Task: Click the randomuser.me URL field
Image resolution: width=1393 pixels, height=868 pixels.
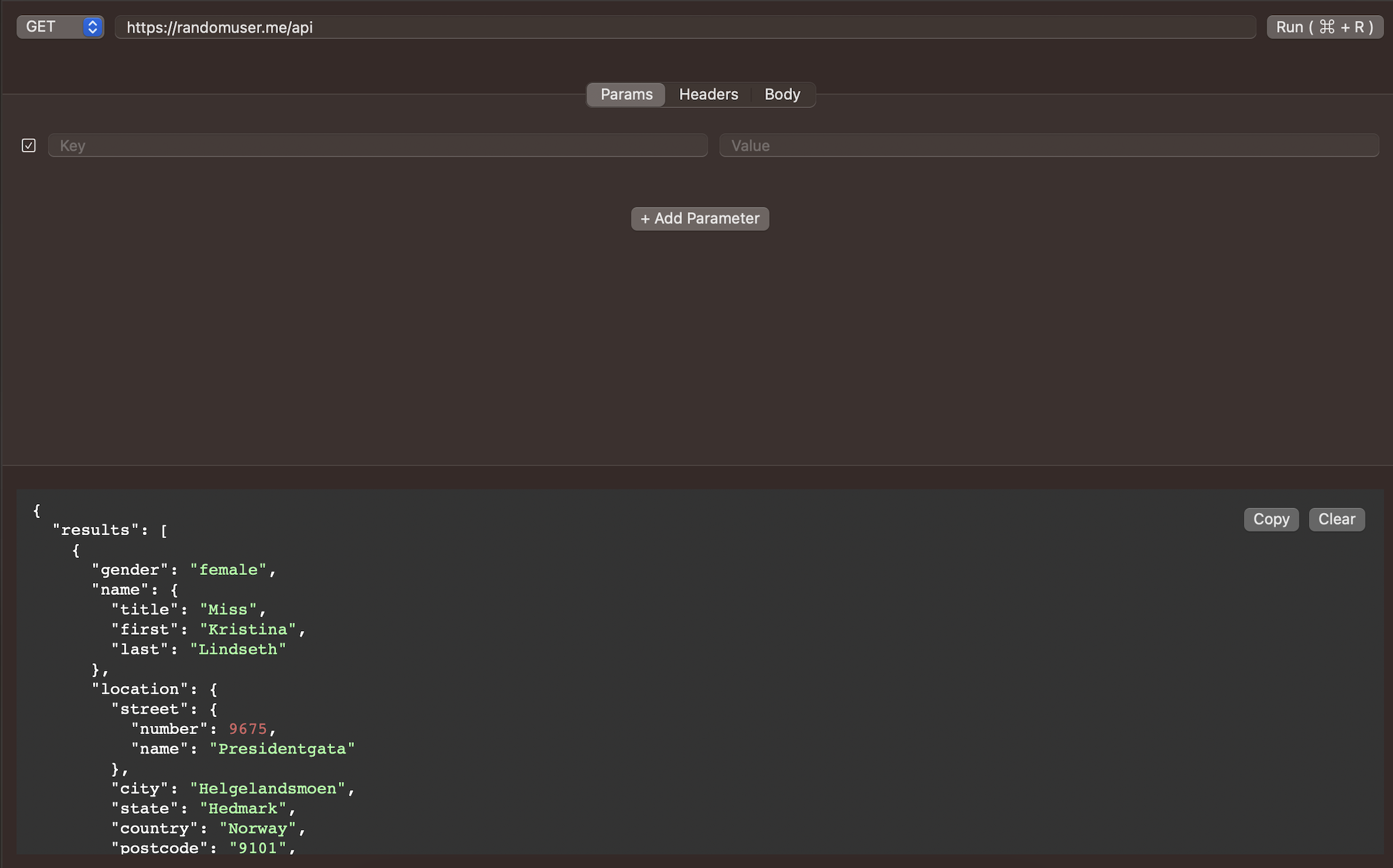Action: pos(684,27)
